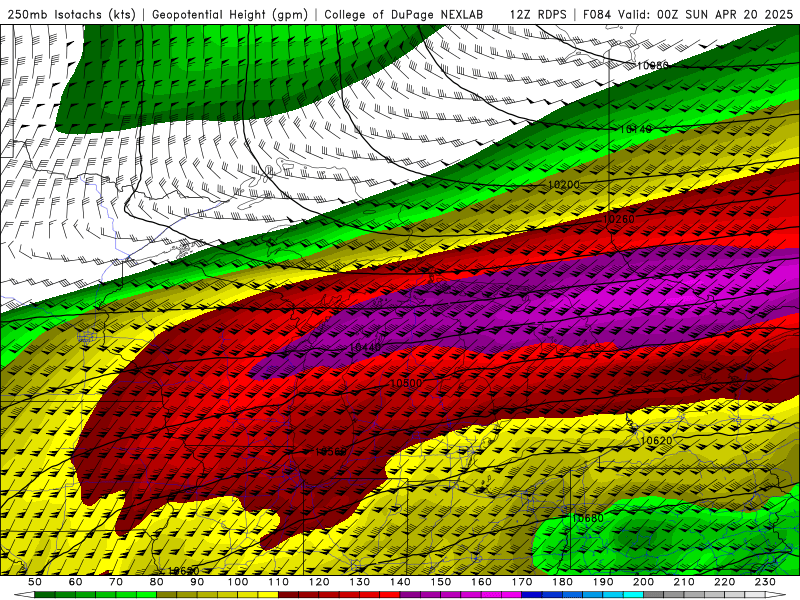Click 'Valid: 00Z SUN APR 20 2025' text
Image resolution: width=800 pixels, height=600 pixels.
tap(706, 15)
